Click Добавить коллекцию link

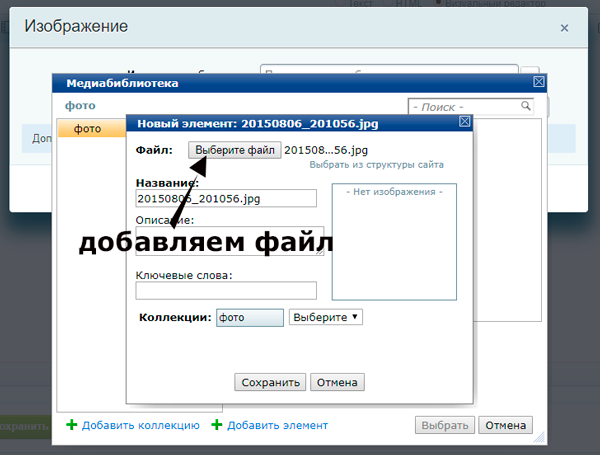pos(140,426)
